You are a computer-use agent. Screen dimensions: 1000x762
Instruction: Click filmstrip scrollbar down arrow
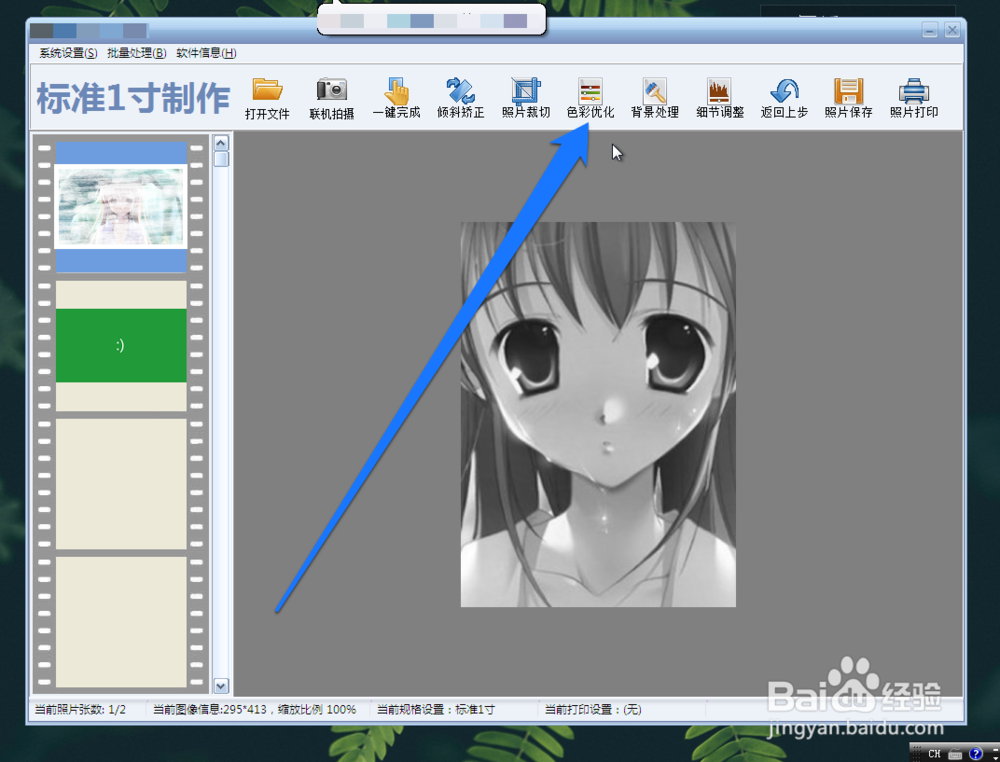221,686
